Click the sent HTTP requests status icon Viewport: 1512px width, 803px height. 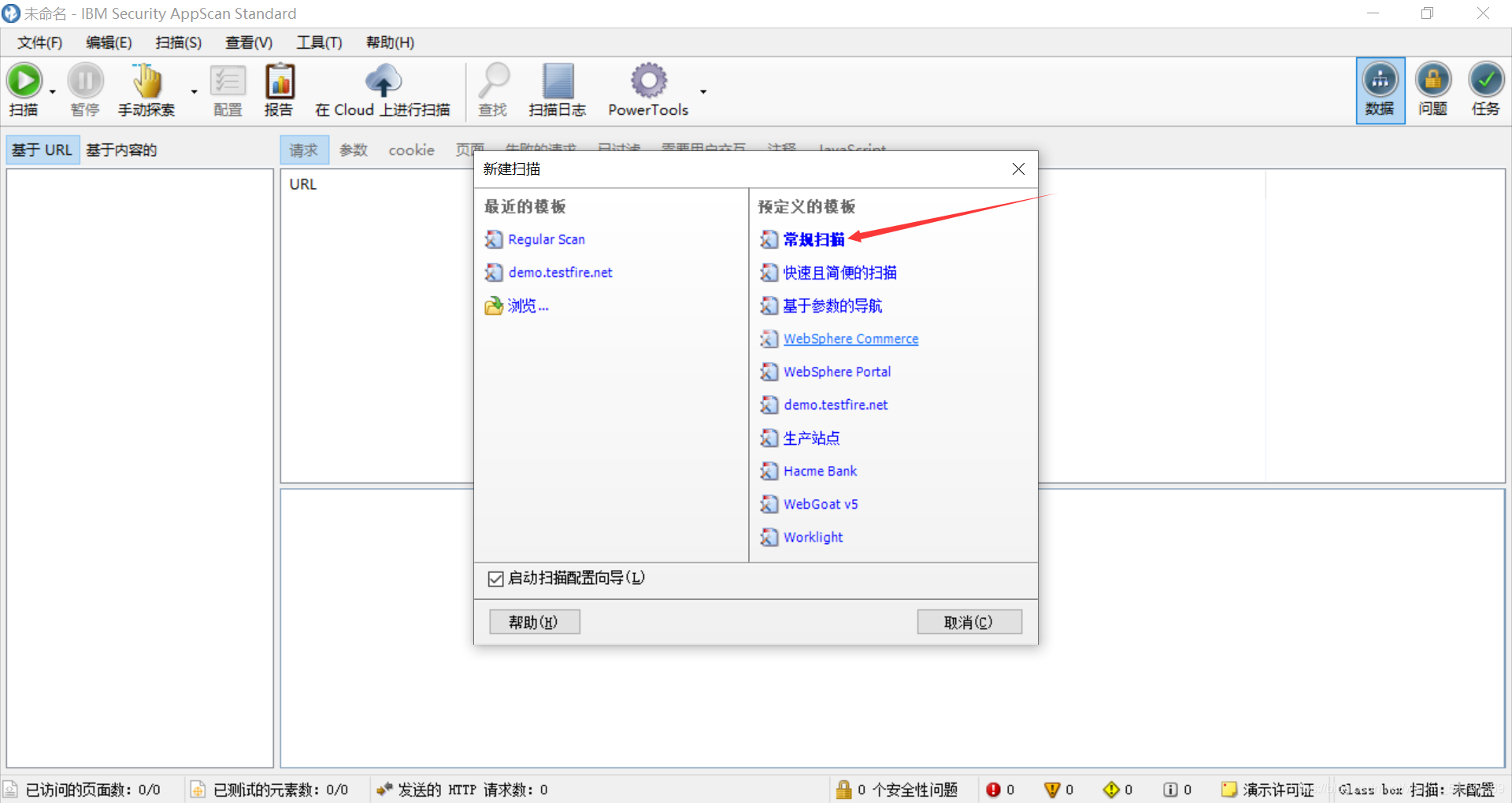point(384,789)
